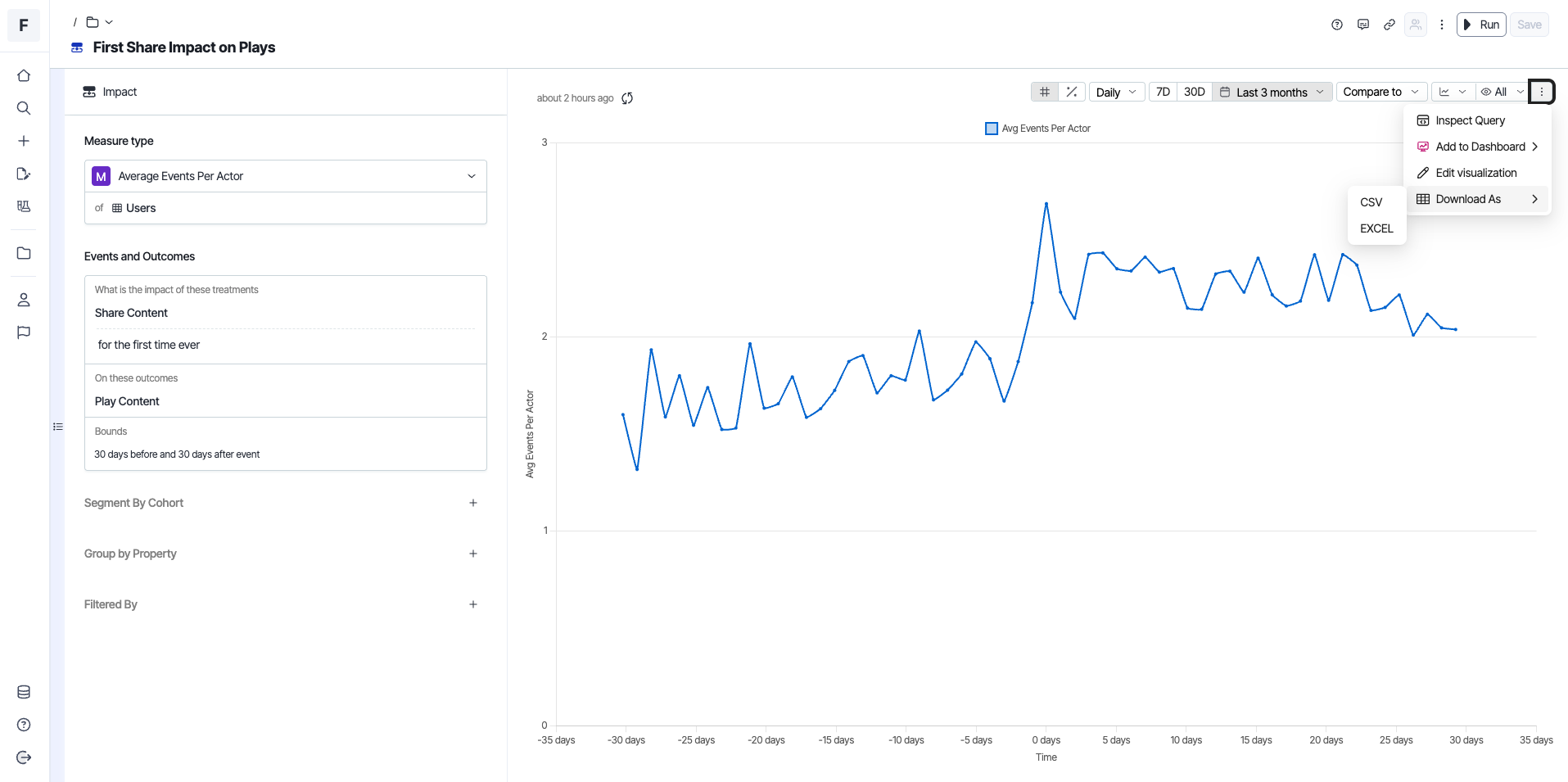This screenshot has height=782, width=1568.
Task: Open the Compare to dropdown
Action: pyautogui.click(x=1380, y=92)
